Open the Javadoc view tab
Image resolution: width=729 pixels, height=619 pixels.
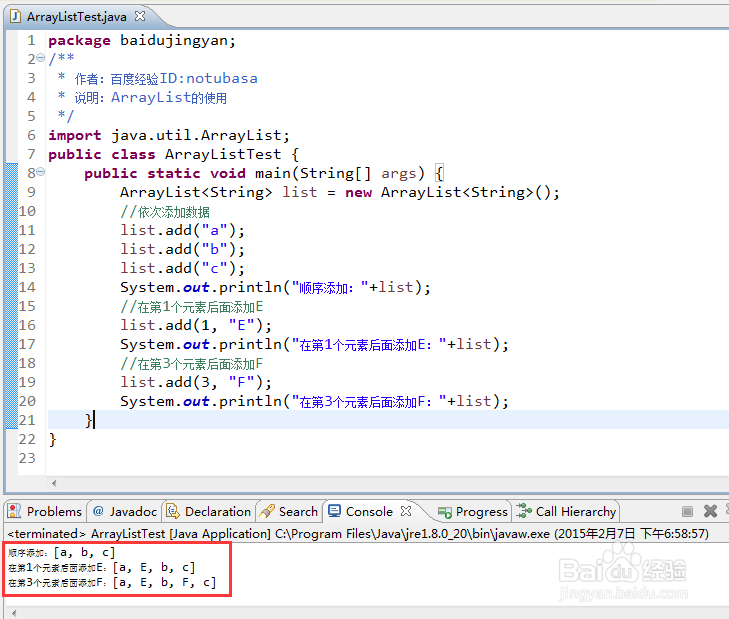(x=125, y=511)
